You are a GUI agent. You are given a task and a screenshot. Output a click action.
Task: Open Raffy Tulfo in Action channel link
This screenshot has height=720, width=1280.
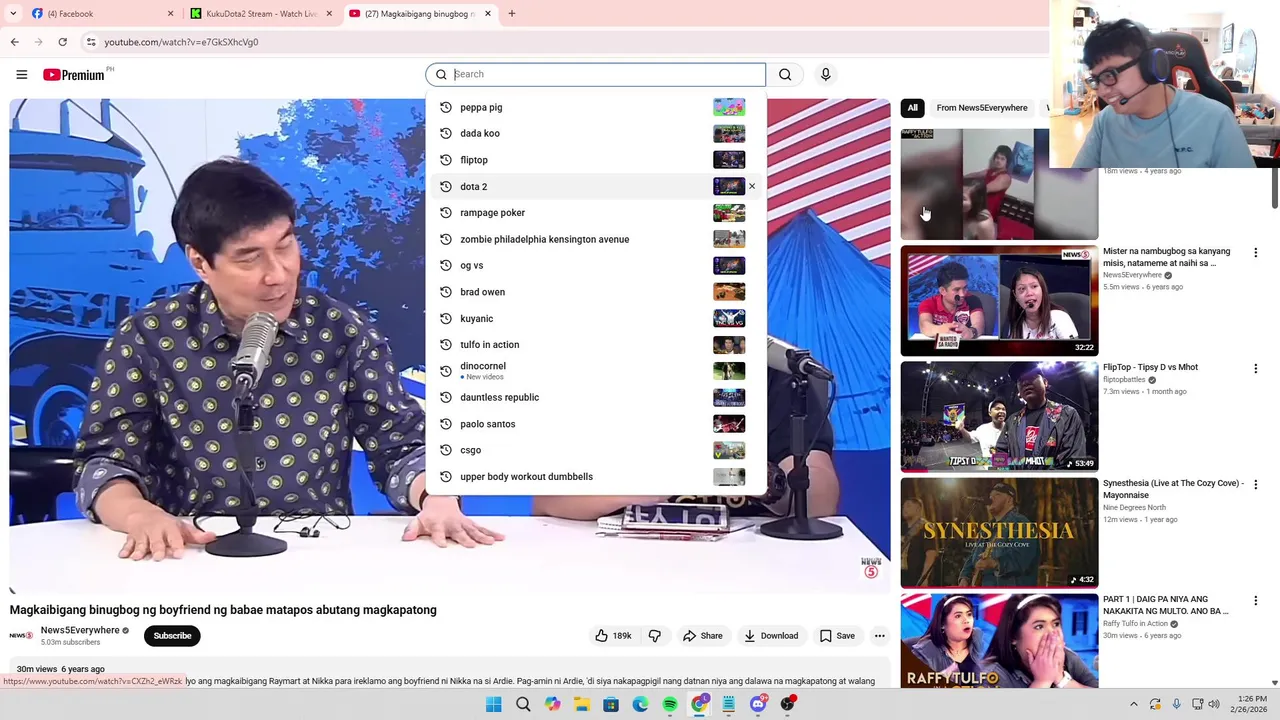[1135, 624]
